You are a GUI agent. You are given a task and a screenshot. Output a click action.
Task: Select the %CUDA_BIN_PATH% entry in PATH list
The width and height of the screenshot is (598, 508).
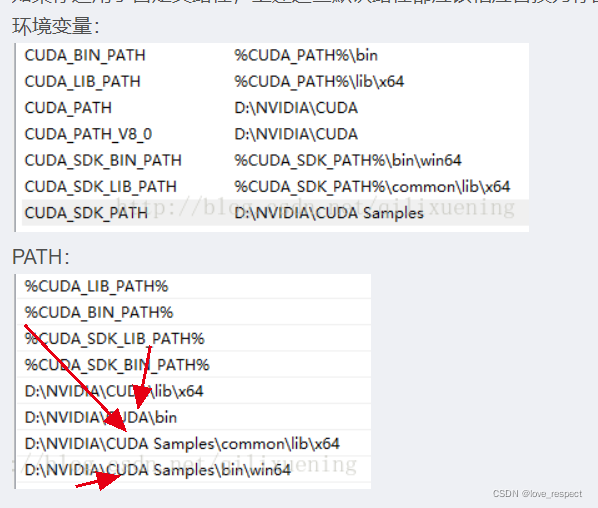pyautogui.click(x=194, y=312)
